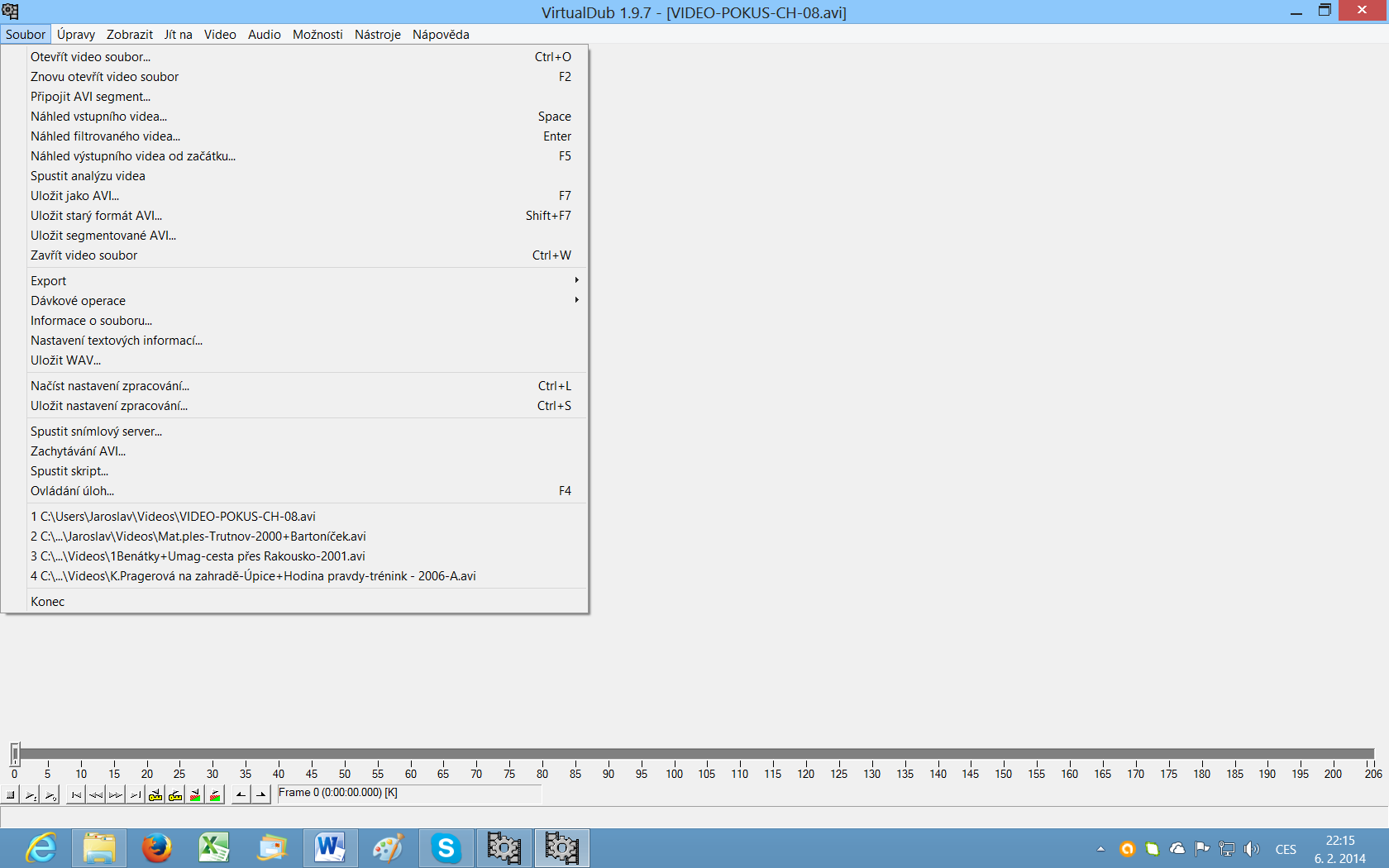The image size is (1389, 868).
Task: Click the timeline slider thumb at frame 0
Action: (15, 753)
